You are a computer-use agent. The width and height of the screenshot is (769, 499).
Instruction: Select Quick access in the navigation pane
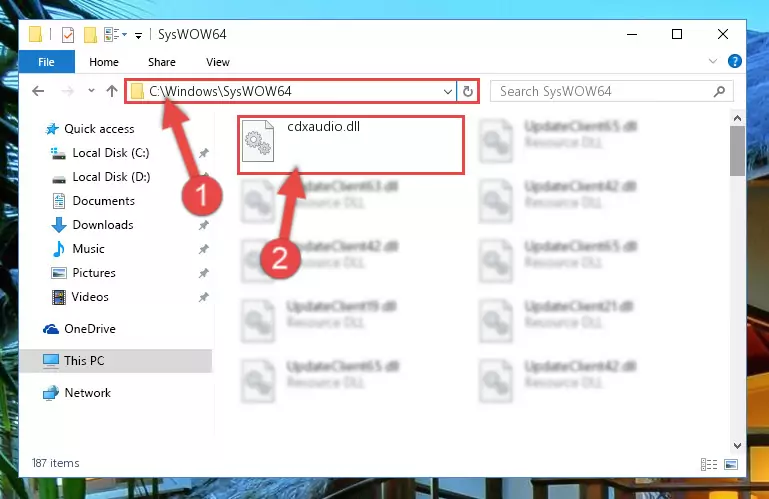[99, 129]
